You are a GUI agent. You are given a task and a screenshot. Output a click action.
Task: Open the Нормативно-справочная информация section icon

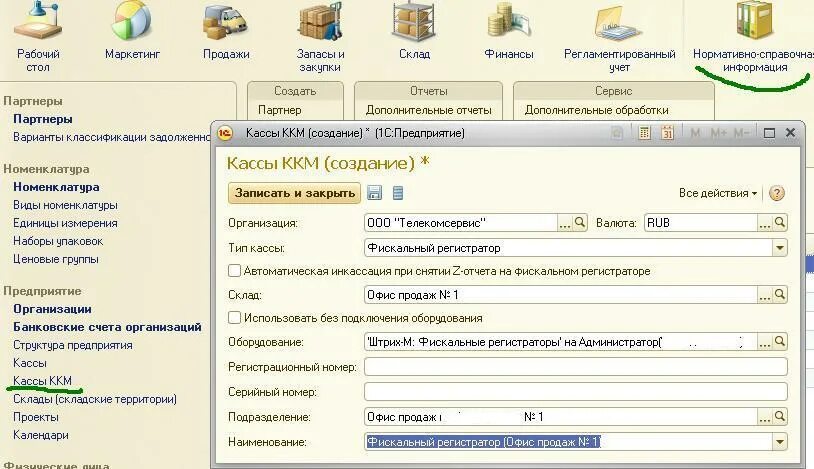tap(755, 21)
